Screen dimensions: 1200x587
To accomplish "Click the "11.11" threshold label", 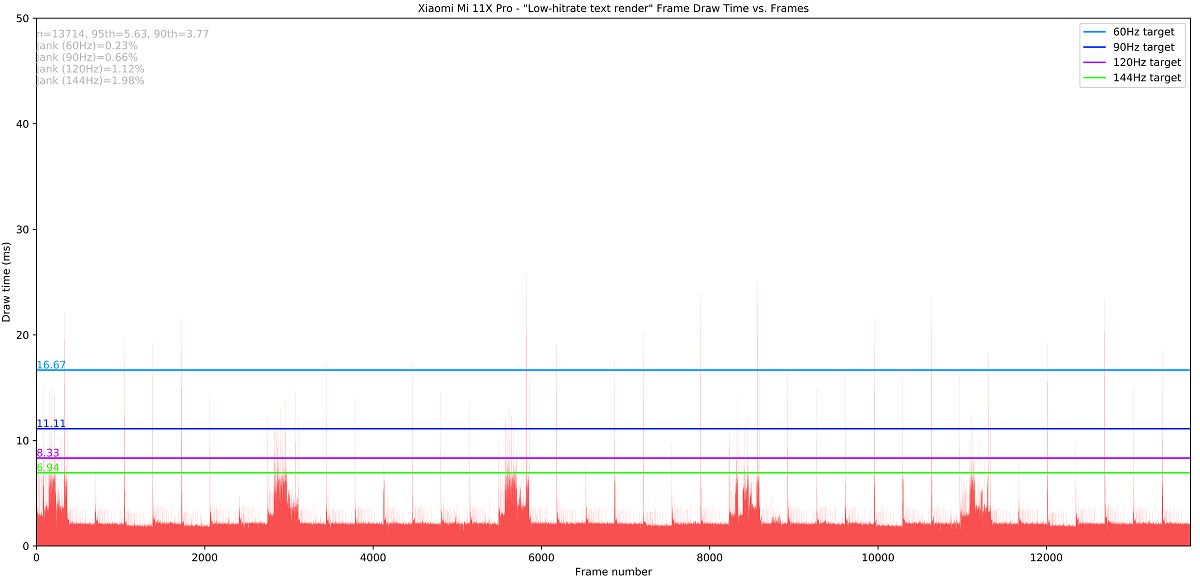I will [x=51, y=424].
